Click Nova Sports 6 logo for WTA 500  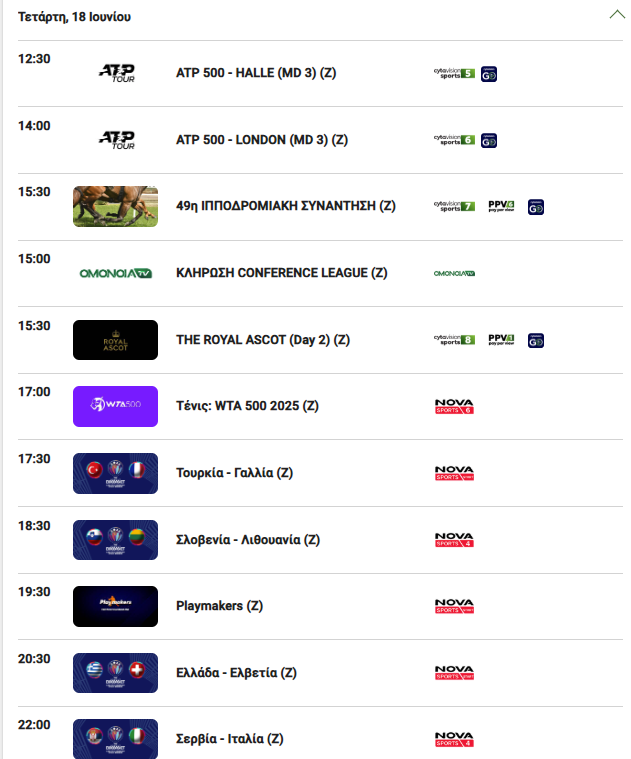coord(454,406)
